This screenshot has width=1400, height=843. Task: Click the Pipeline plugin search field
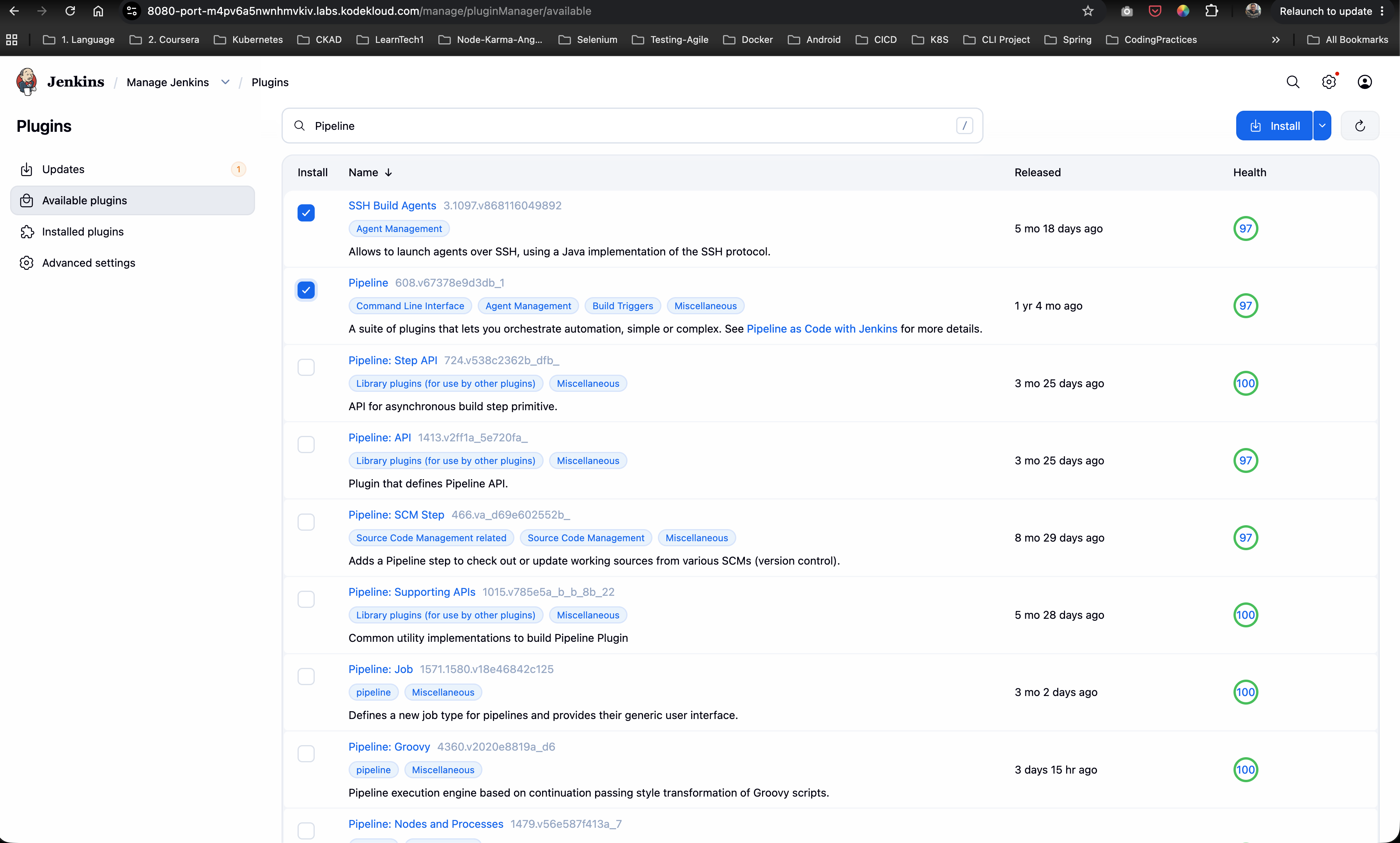(x=632, y=126)
